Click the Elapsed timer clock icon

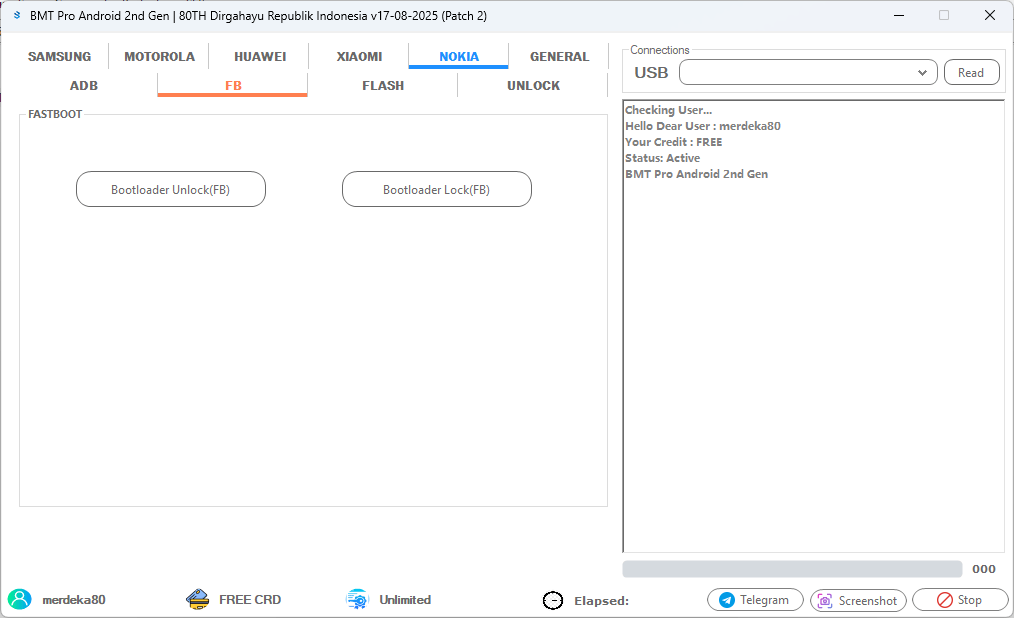click(x=553, y=600)
